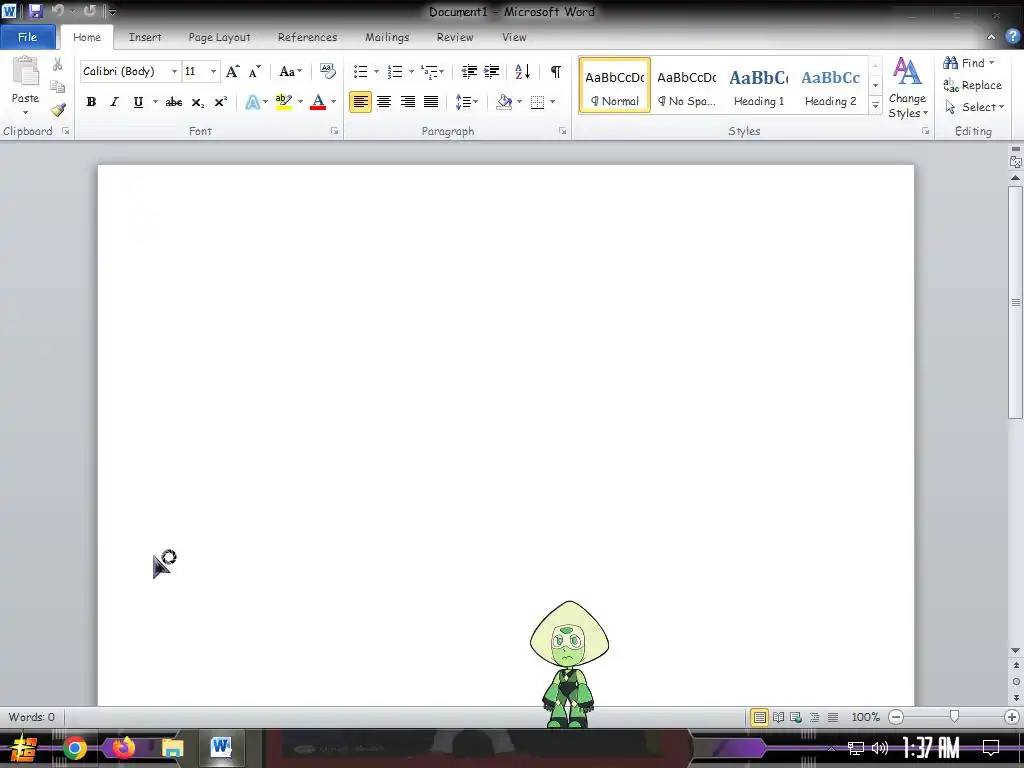Viewport: 1024px width, 768px height.
Task: Click the Numbering list icon
Action: (x=394, y=71)
